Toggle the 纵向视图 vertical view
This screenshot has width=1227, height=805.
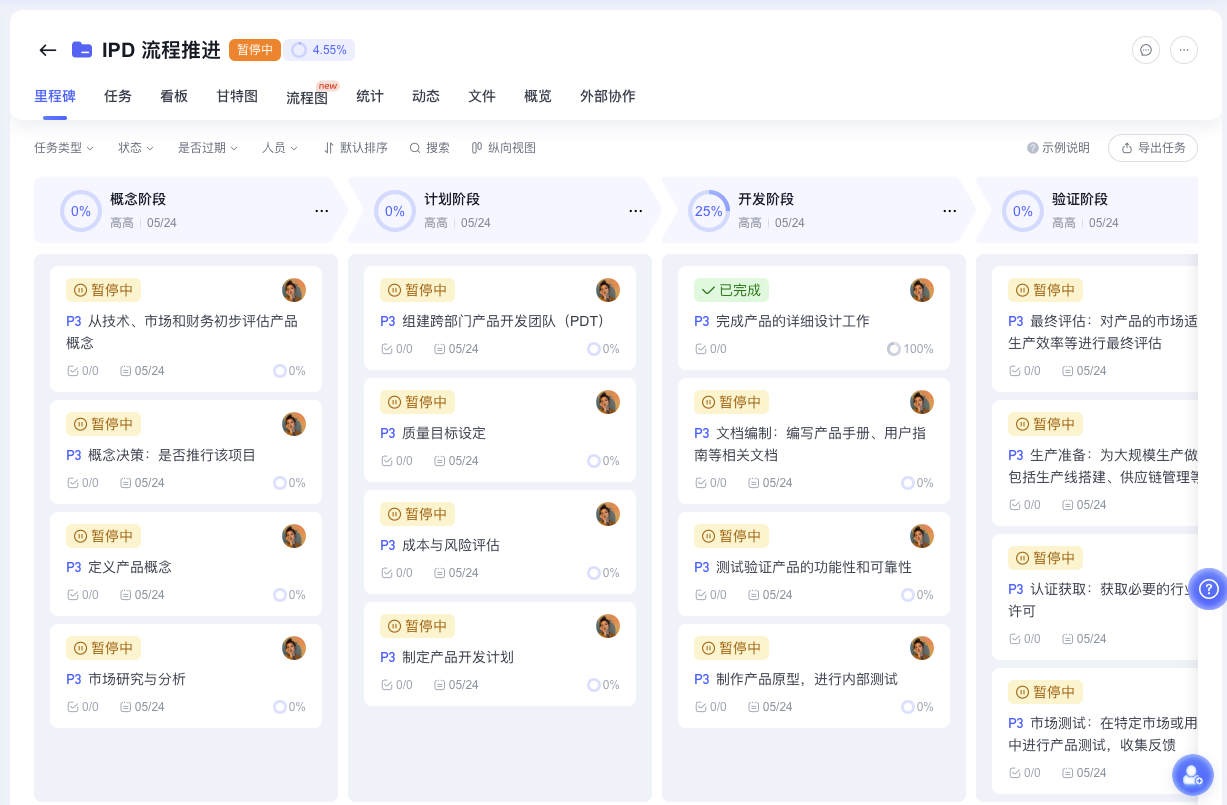504,148
